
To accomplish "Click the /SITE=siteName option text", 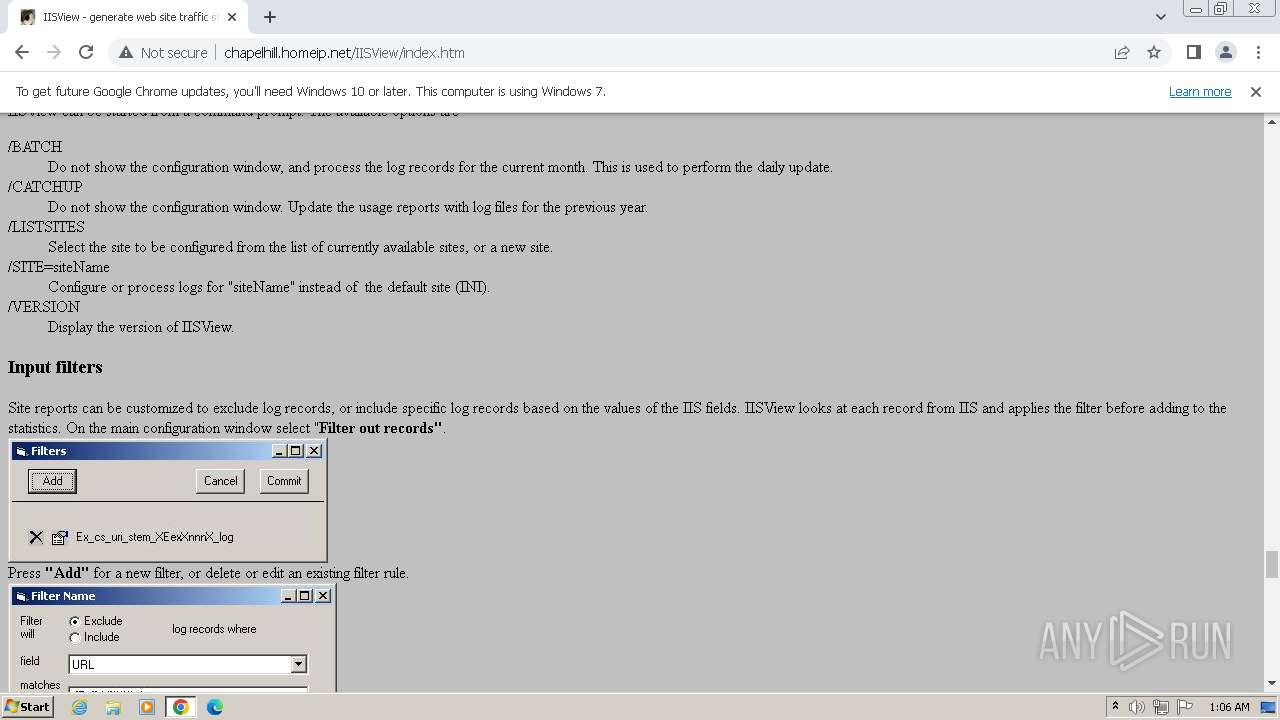I will click(59, 267).
